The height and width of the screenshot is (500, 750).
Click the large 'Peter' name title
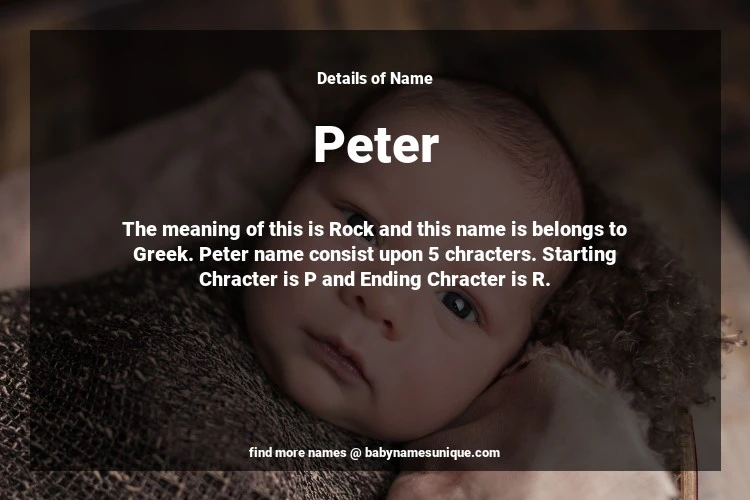[x=376, y=144]
